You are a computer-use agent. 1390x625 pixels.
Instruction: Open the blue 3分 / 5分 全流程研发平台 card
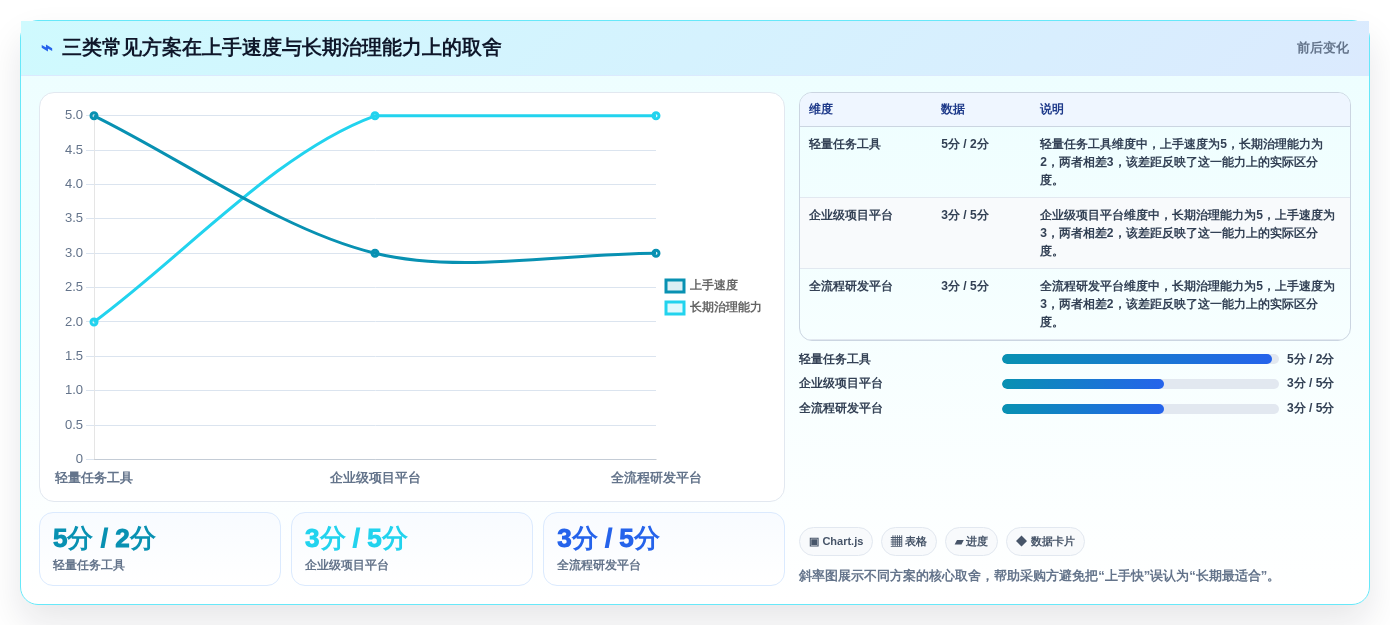(664, 549)
